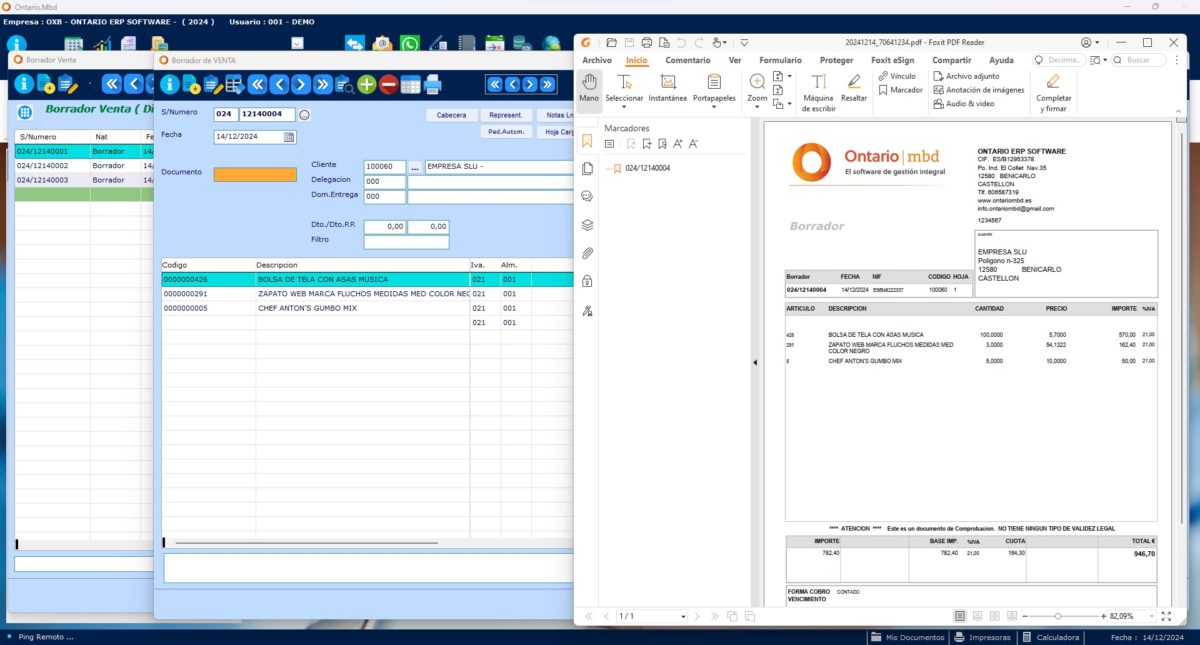Switch to the Proteger ribbon tab
This screenshot has width=1200, height=645.
836,60
